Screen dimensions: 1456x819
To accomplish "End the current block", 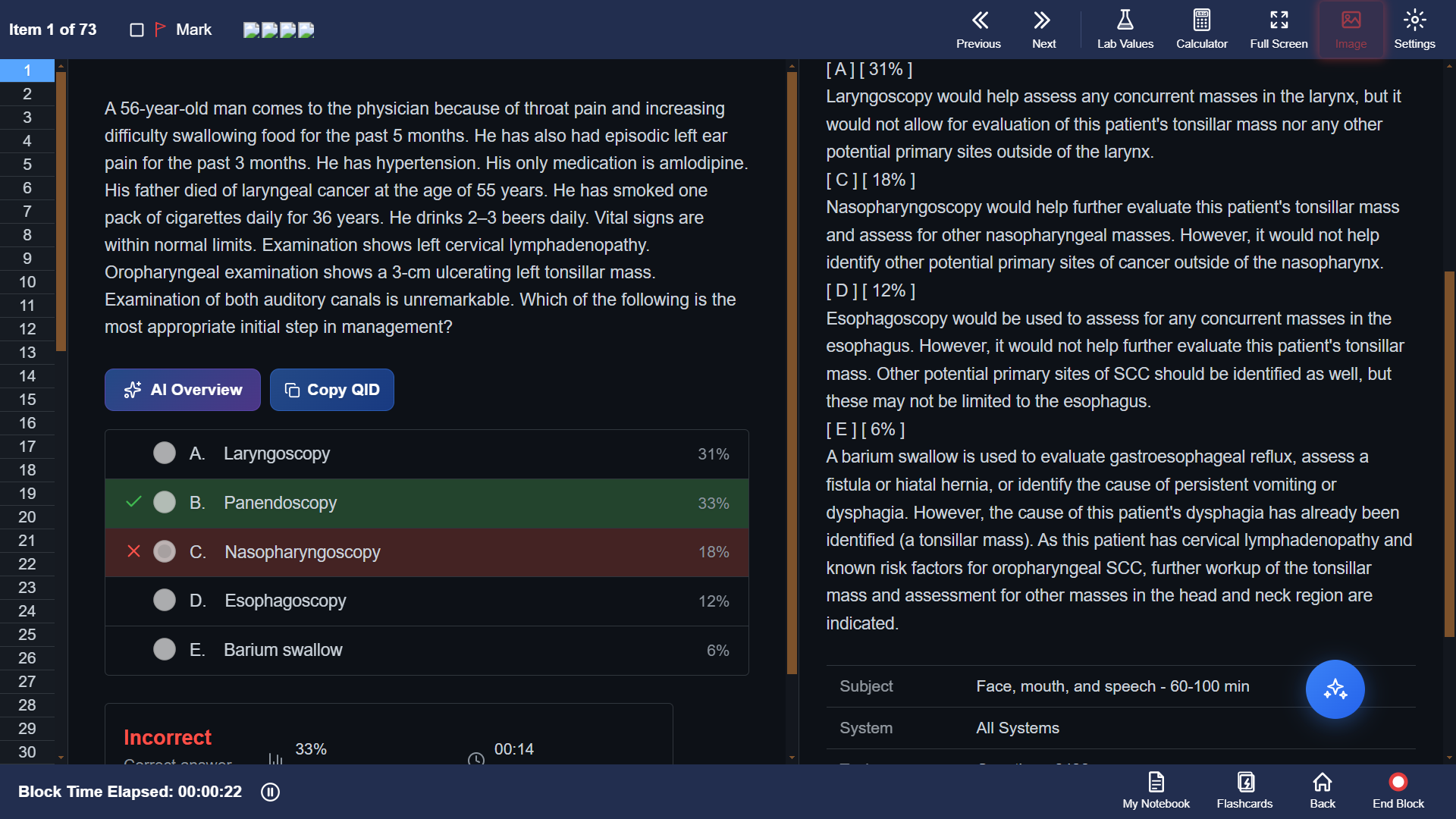I will 1398,791.
